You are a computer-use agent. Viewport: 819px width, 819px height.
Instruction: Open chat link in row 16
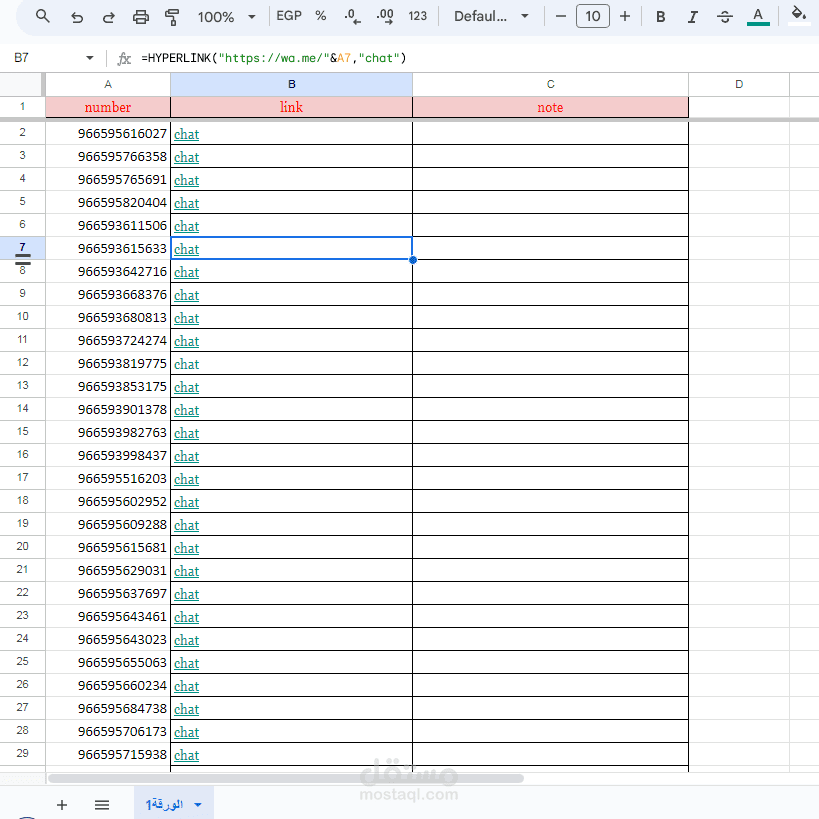[186, 456]
